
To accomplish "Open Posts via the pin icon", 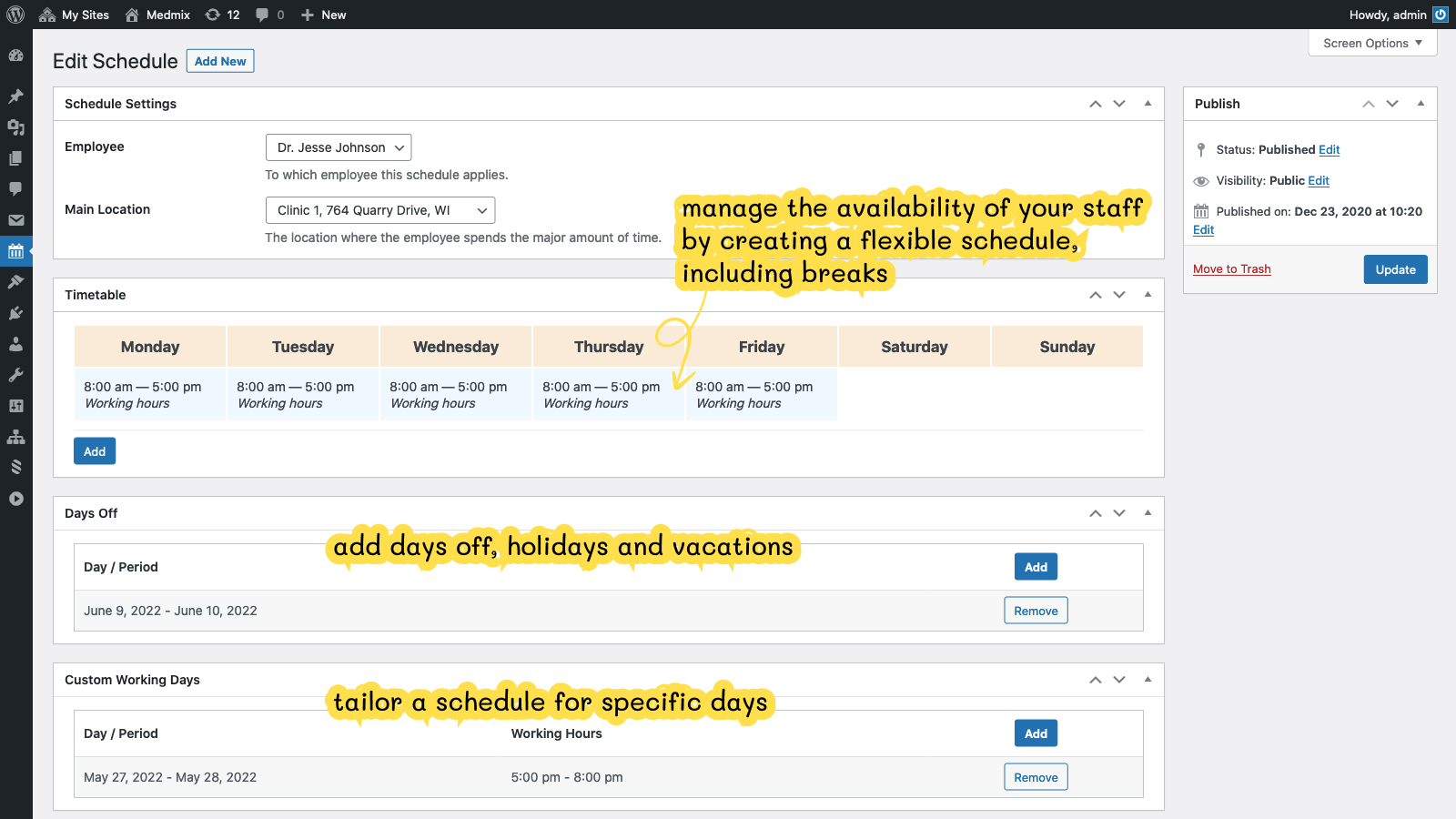I will tap(15, 96).
